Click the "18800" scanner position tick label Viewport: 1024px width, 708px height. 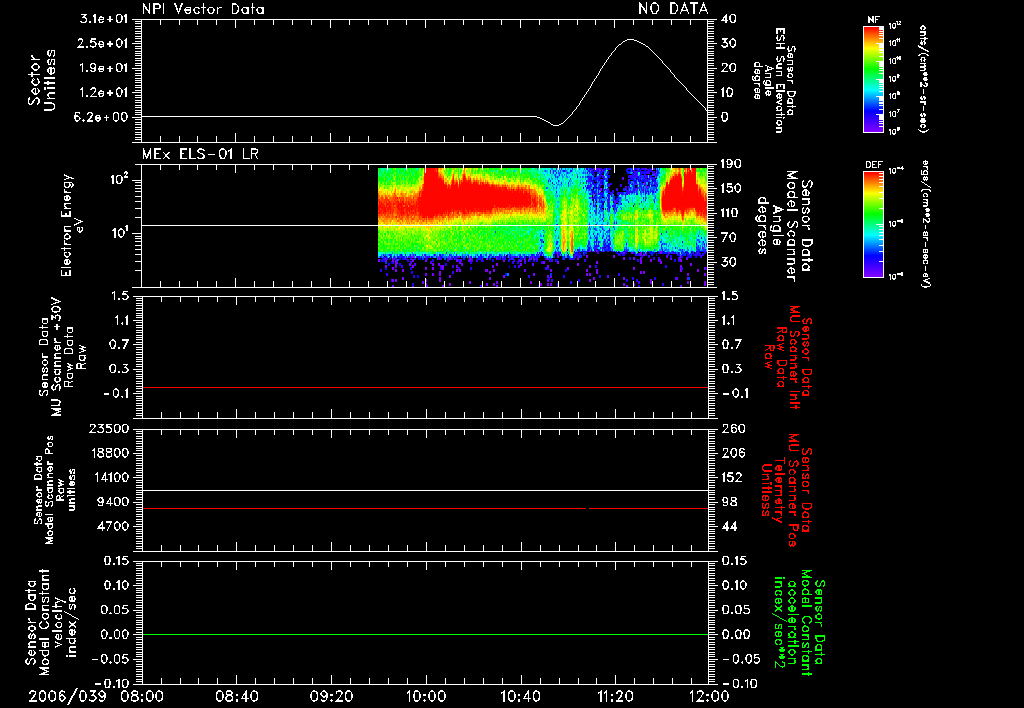point(109,453)
